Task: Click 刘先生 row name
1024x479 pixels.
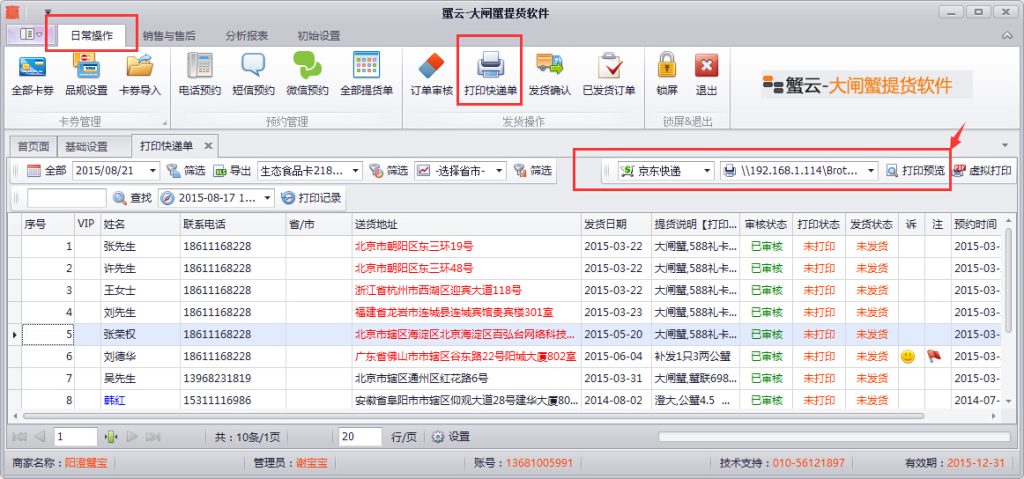Action: tap(120, 312)
